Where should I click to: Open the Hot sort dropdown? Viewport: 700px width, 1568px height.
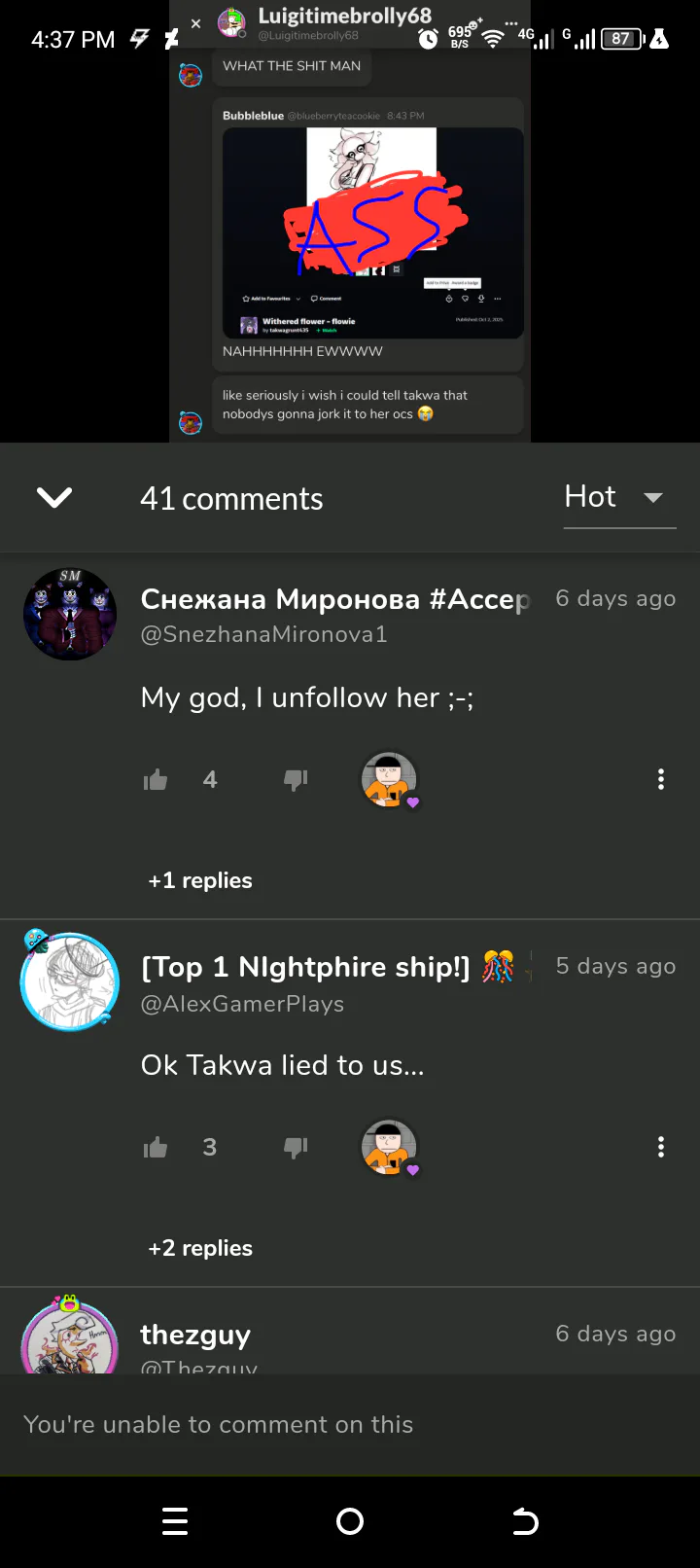[x=618, y=498]
